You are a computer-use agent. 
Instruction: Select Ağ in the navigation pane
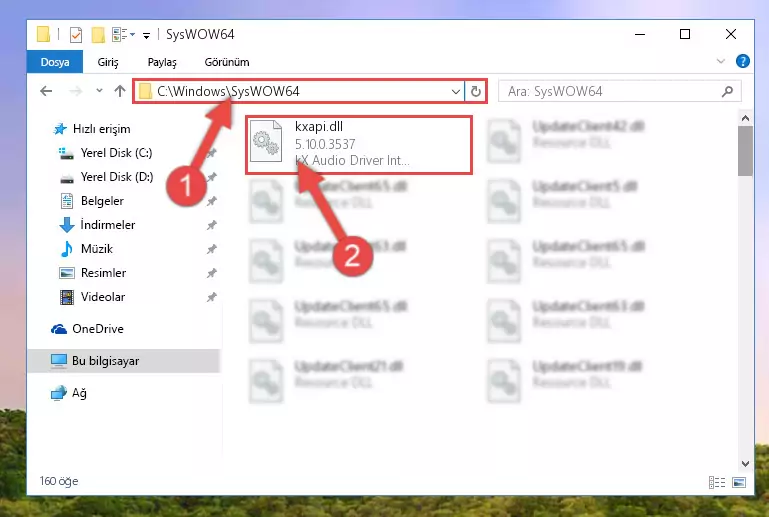[x=69, y=393]
